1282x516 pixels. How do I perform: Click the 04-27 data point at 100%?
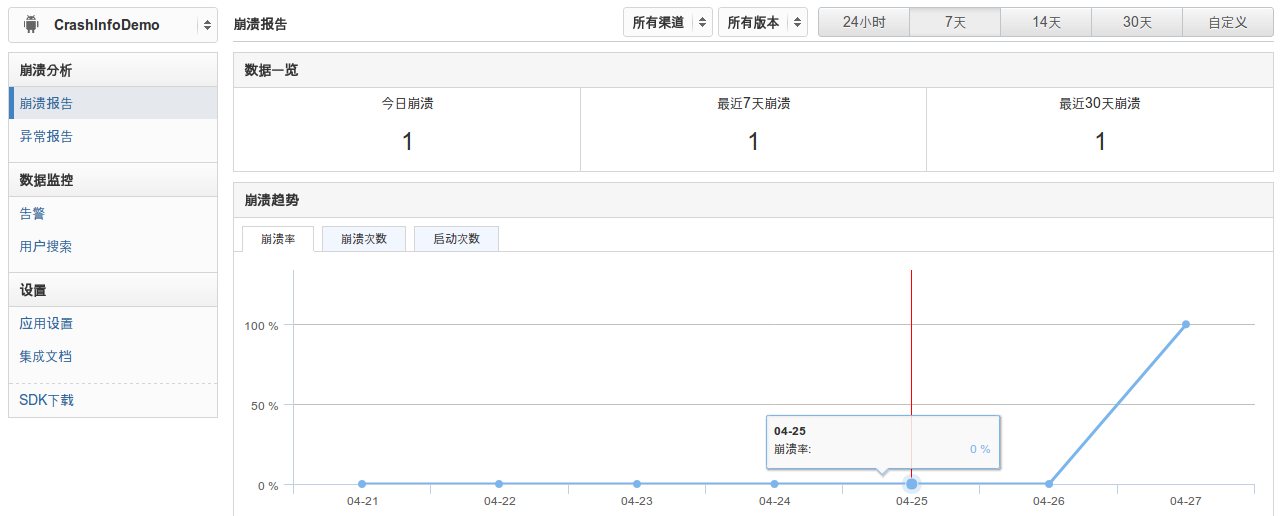tap(1186, 324)
